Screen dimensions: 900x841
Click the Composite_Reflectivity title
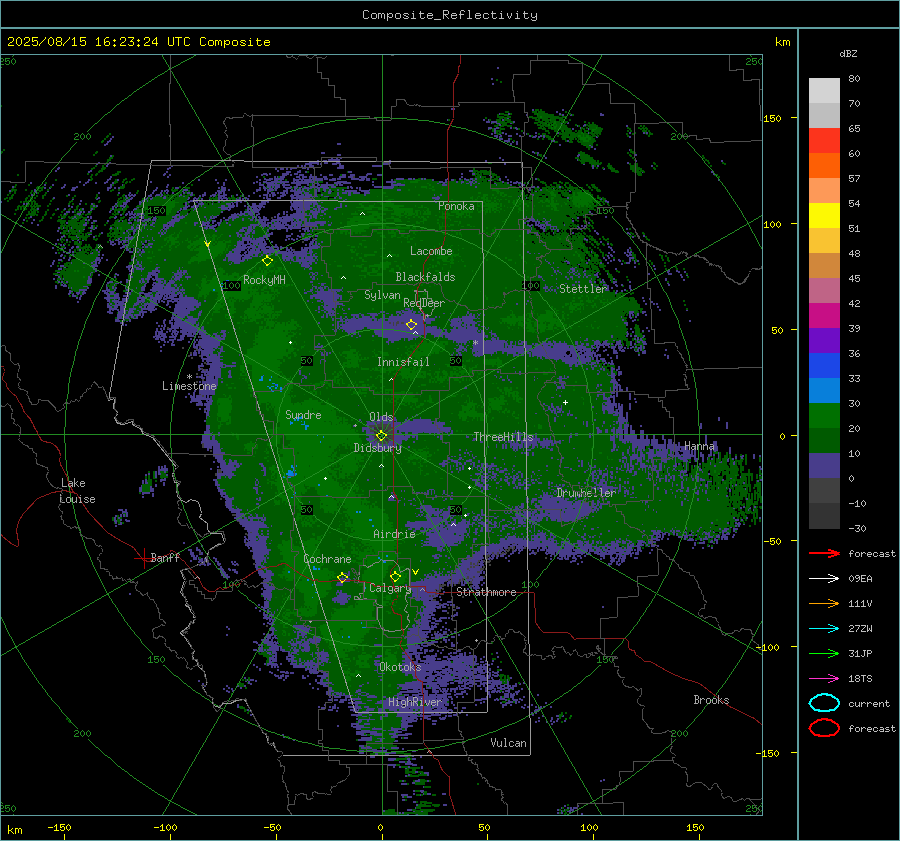click(x=450, y=15)
